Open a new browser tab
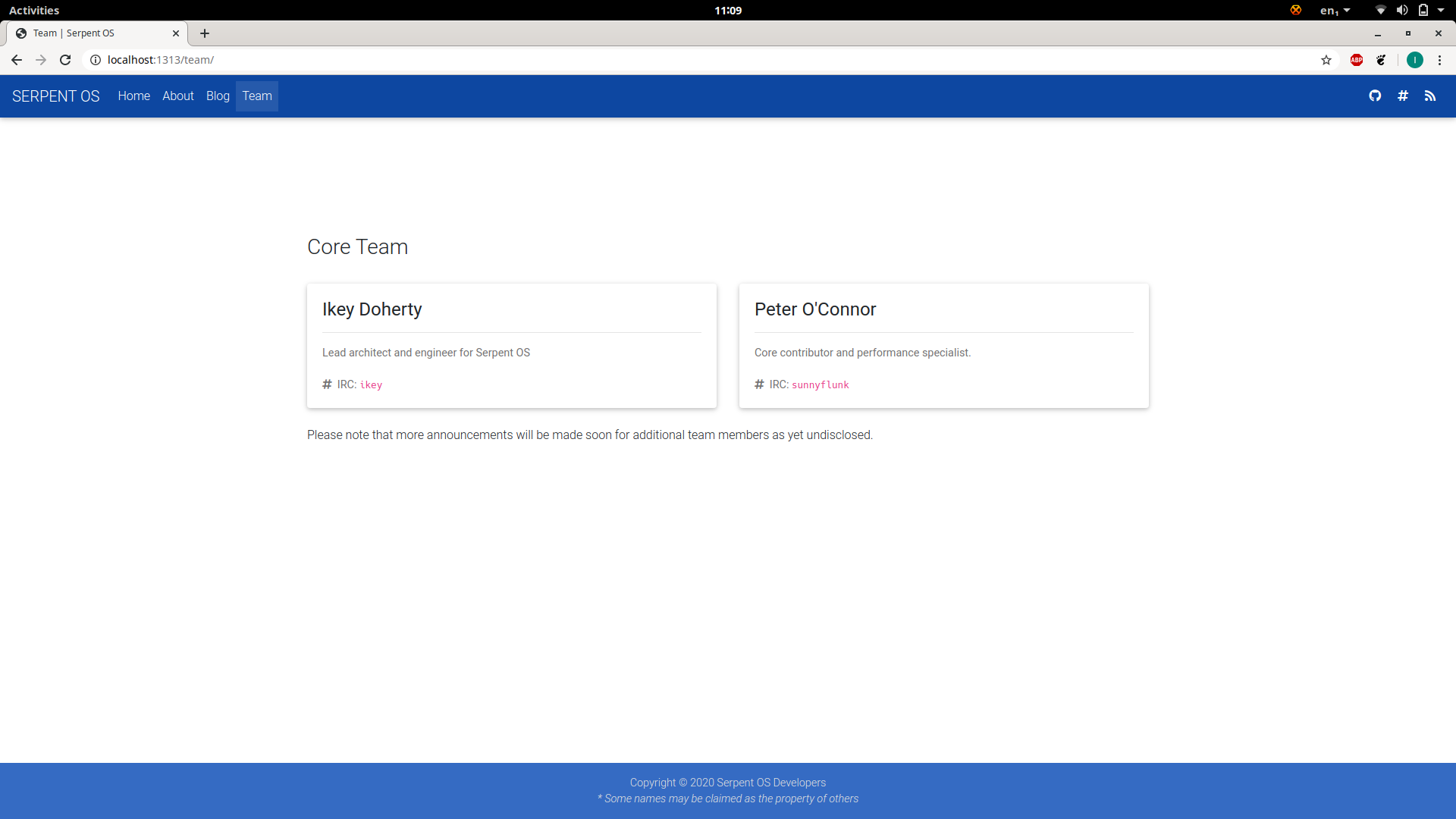The image size is (1456, 819). point(205,33)
